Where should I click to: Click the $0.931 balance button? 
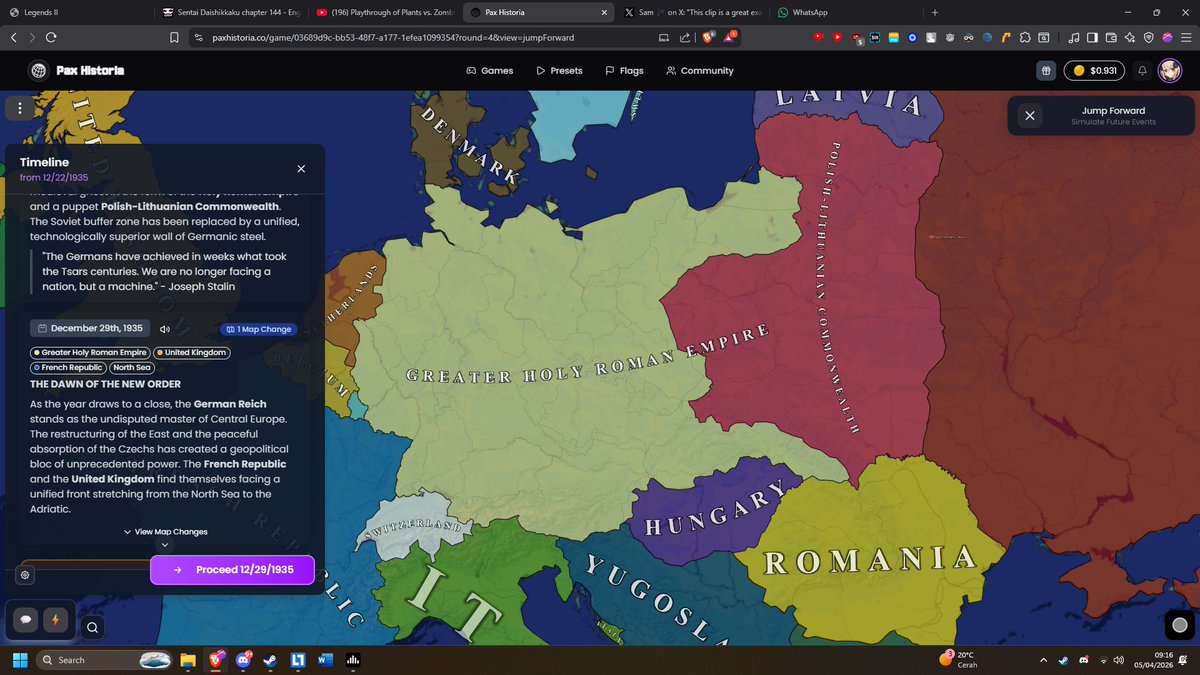coord(1094,71)
